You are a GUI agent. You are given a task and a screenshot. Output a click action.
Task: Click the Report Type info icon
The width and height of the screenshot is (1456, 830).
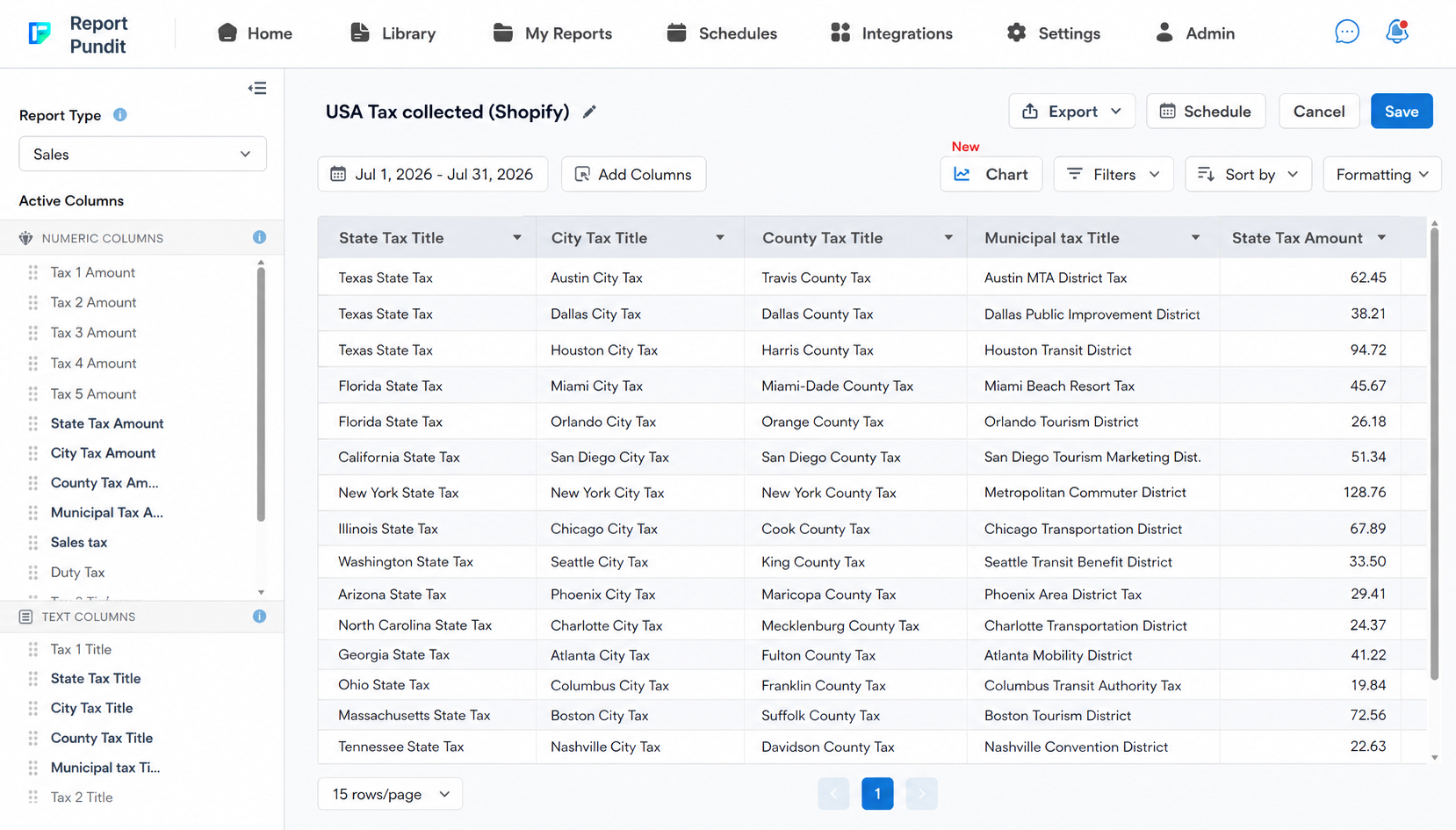click(120, 115)
